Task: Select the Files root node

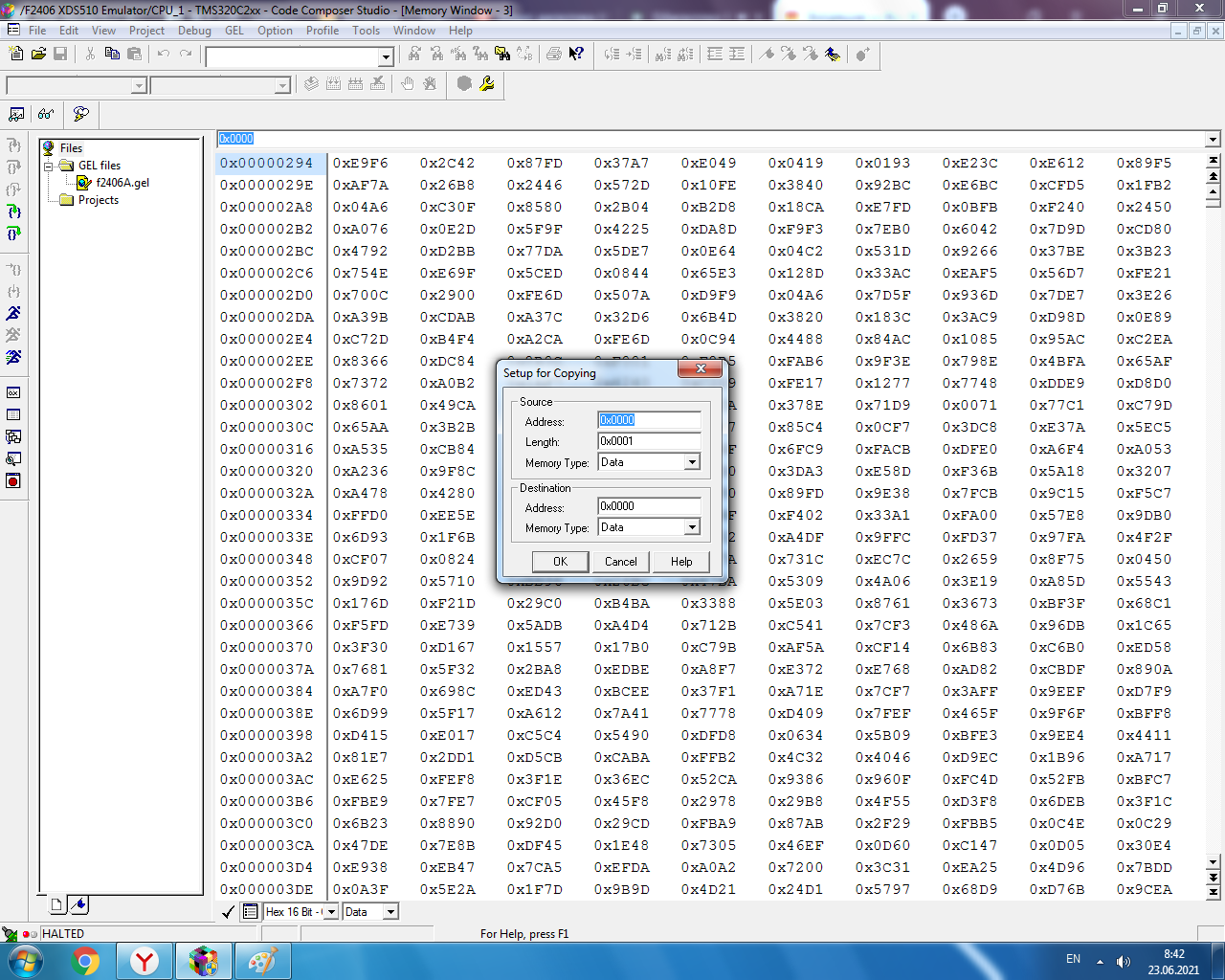Action: click(71, 148)
